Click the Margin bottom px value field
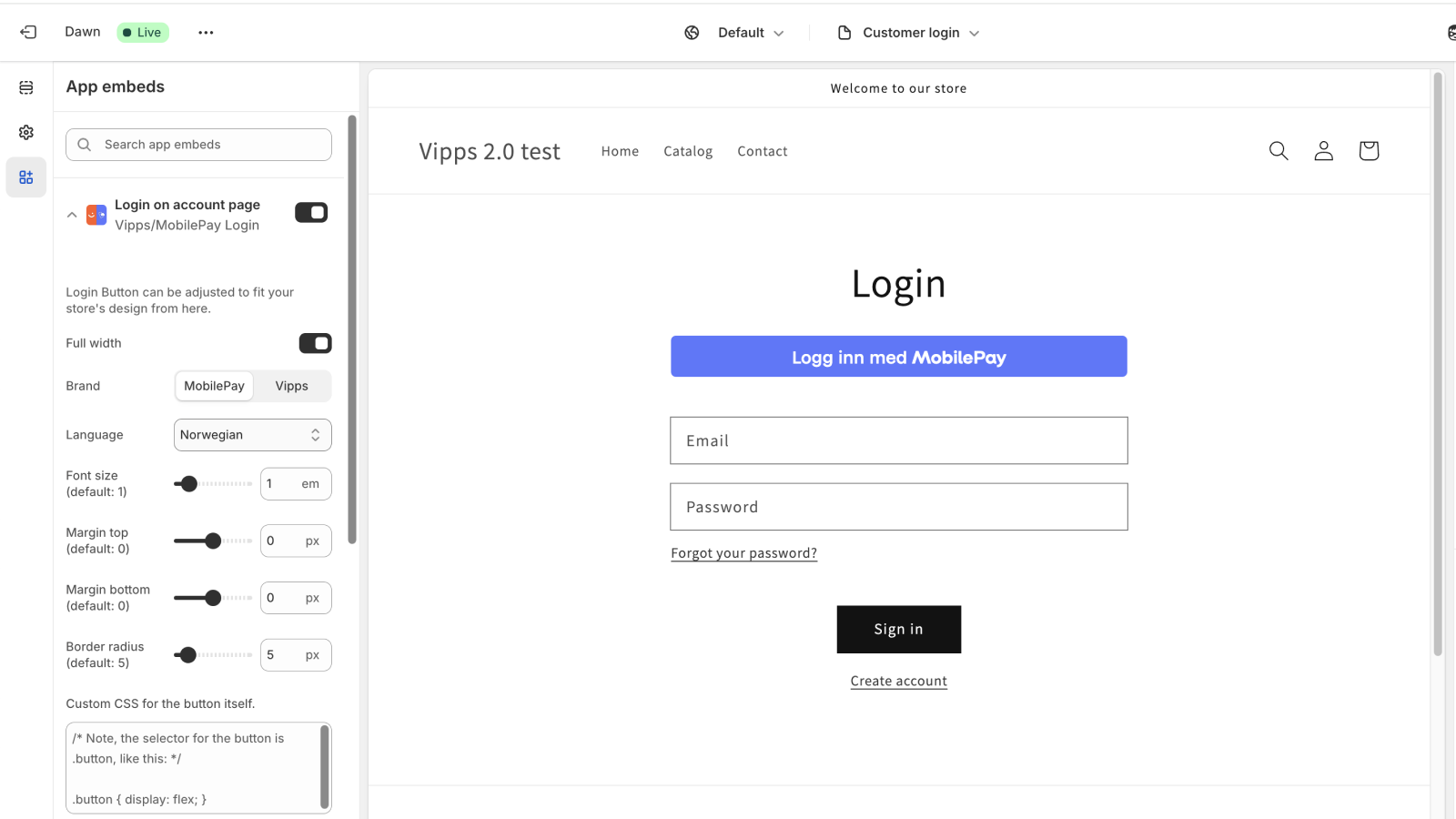Screen dimensions: 1456x819 coord(296,598)
